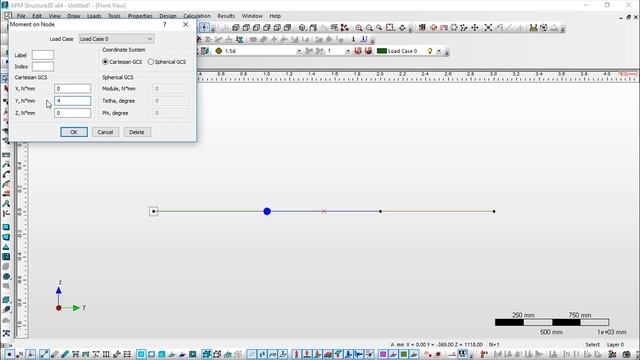This screenshot has width=640, height=360.
Task: Close the Moment on Node dialog
Action: coord(186,24)
